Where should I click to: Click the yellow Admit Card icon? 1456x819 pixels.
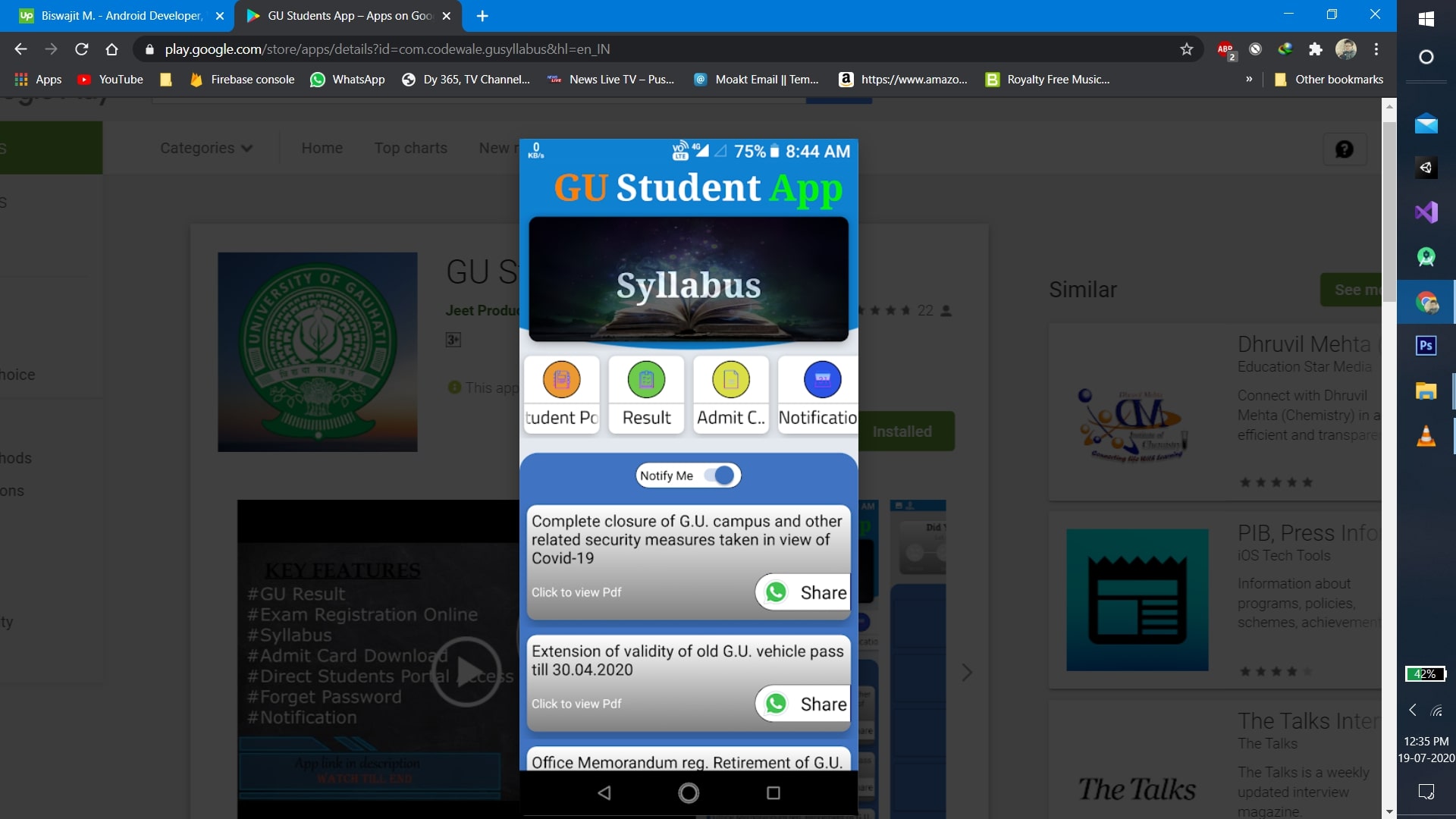tap(731, 380)
